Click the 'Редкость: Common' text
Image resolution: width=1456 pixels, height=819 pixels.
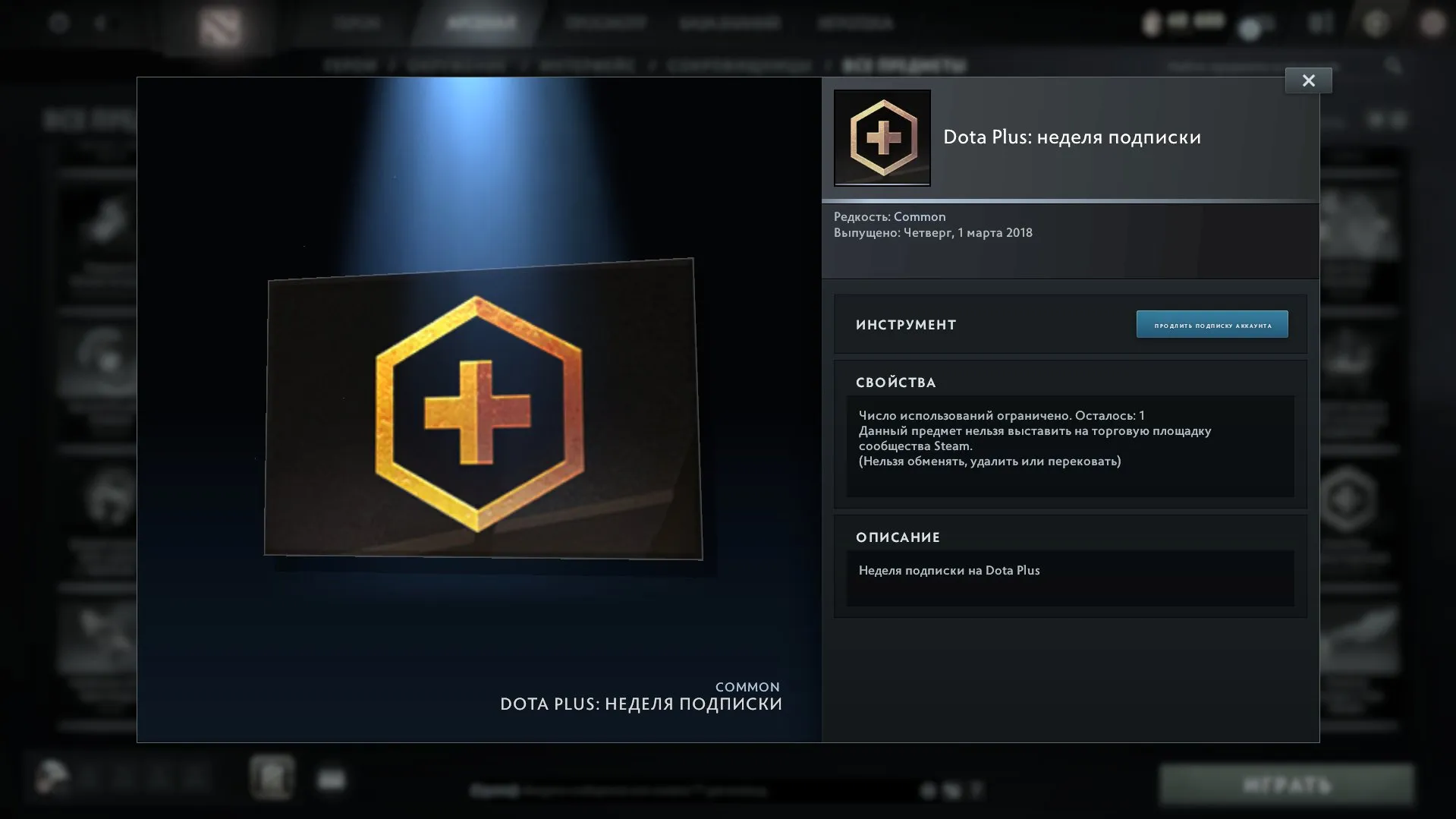click(x=889, y=216)
